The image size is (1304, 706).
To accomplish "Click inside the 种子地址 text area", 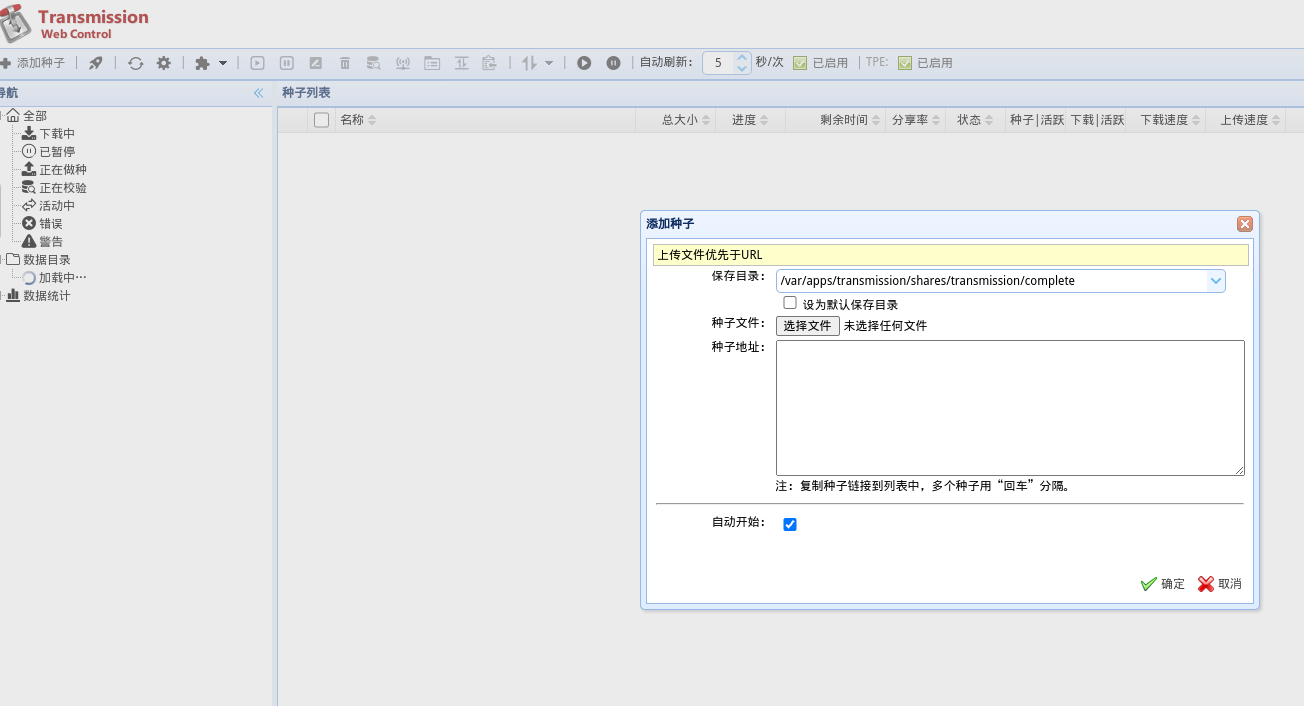I will tap(1009, 408).
